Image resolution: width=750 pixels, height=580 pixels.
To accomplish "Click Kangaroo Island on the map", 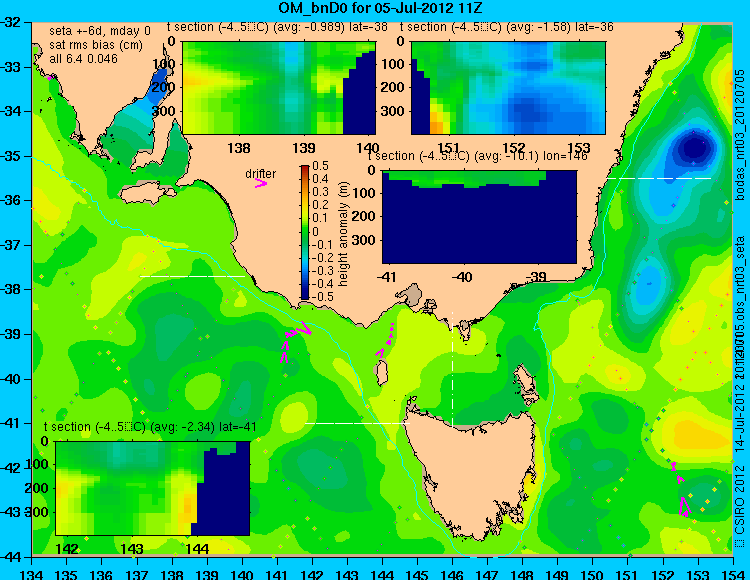I will pyautogui.click(x=146, y=194).
